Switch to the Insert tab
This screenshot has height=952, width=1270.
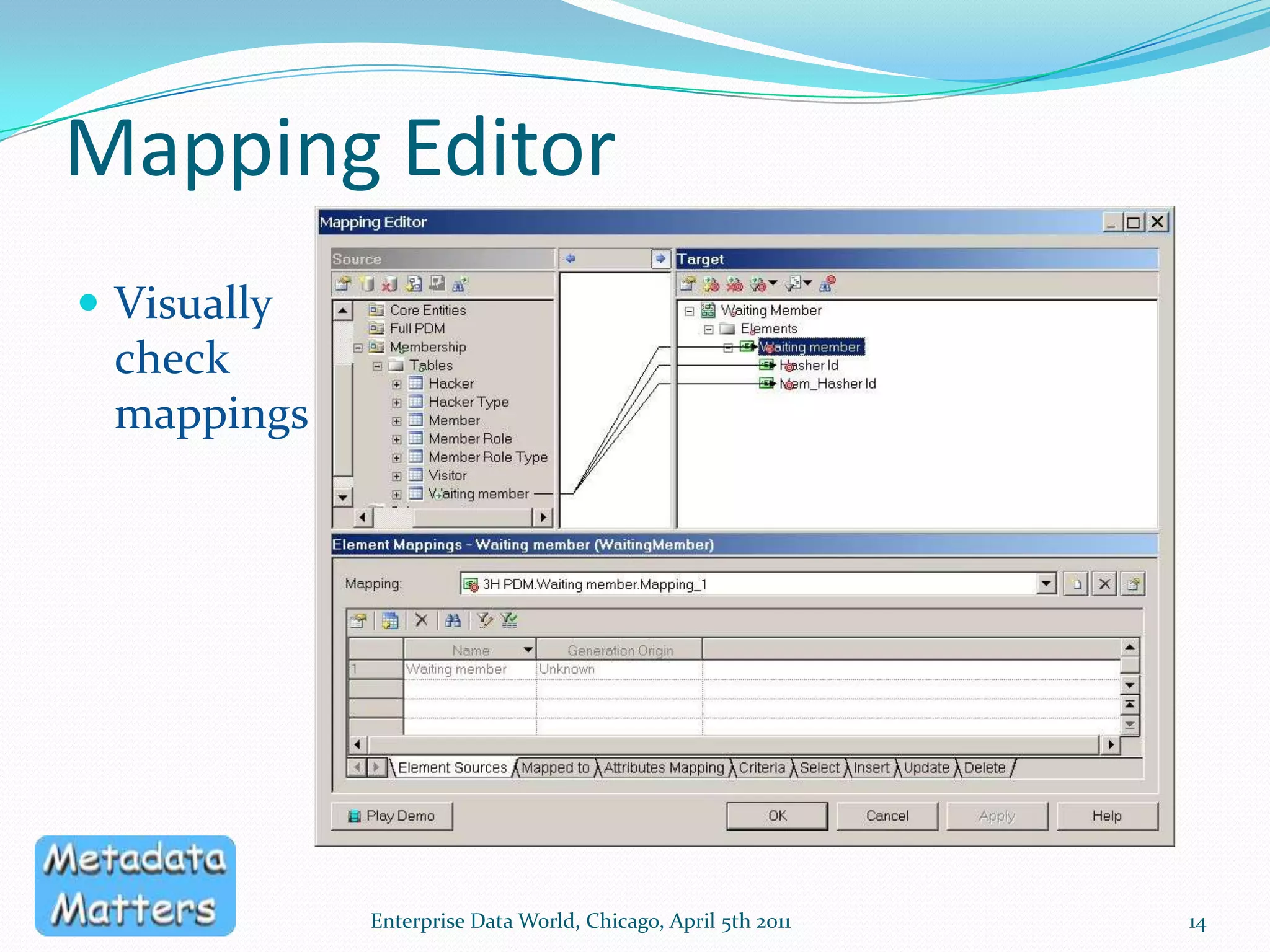coord(871,768)
